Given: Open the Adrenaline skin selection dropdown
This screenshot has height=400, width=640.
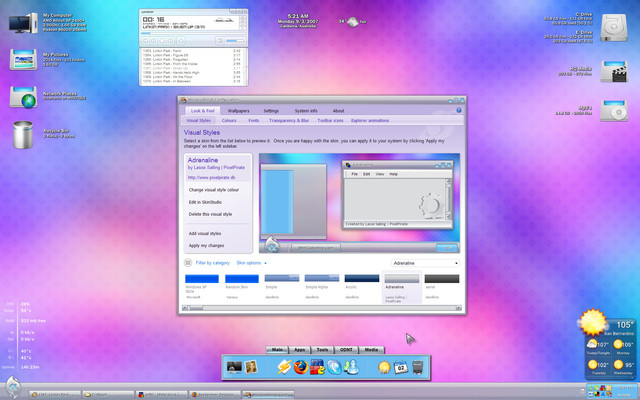Looking at the screenshot, I should [424, 263].
